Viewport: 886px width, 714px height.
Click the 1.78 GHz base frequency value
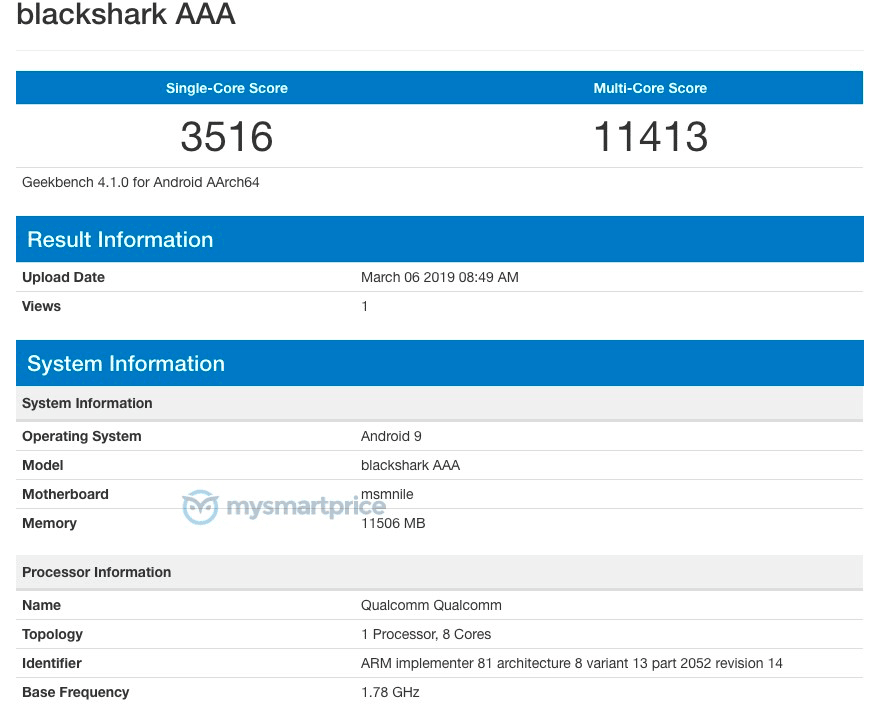tap(390, 692)
